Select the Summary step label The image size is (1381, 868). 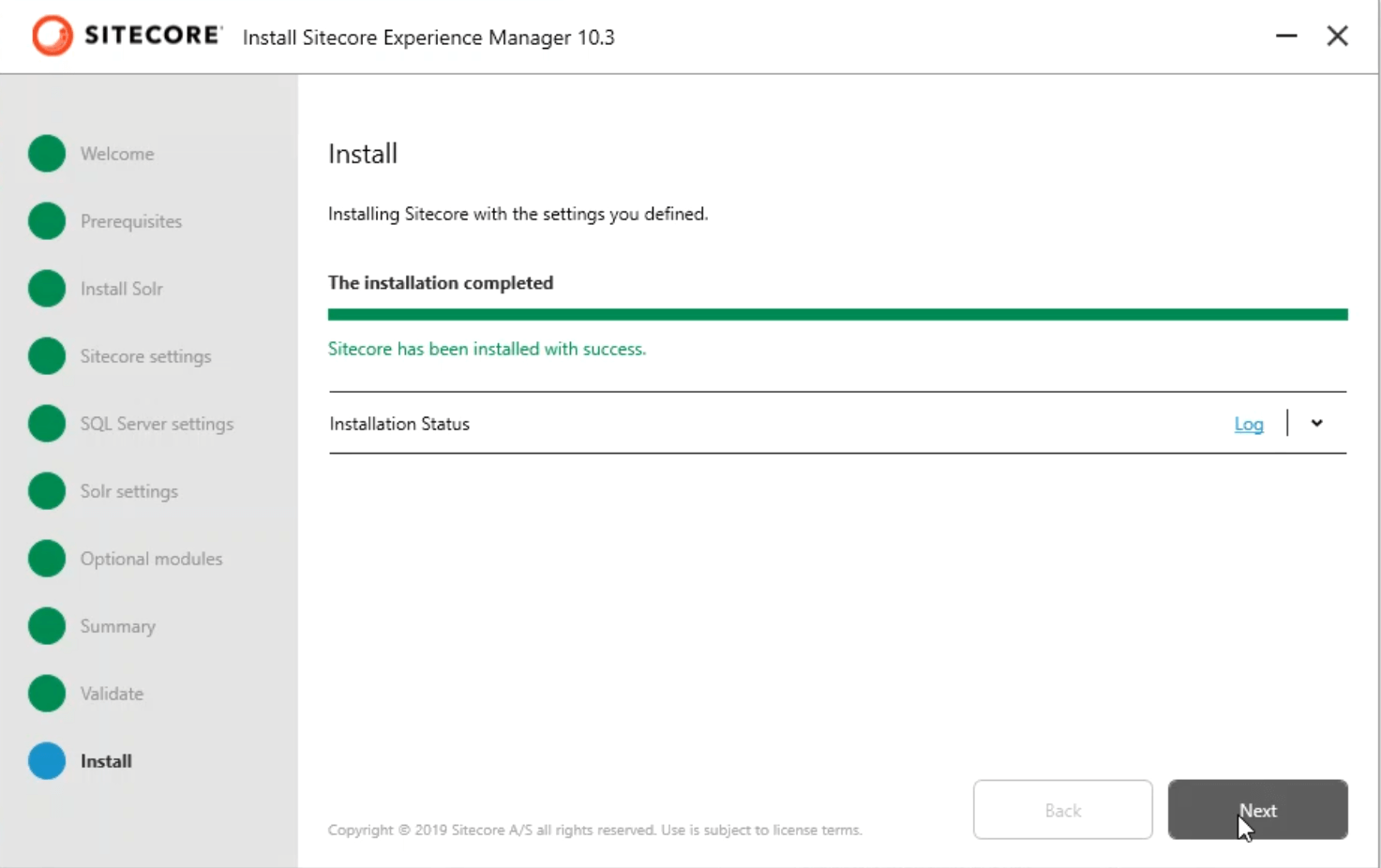click(118, 626)
